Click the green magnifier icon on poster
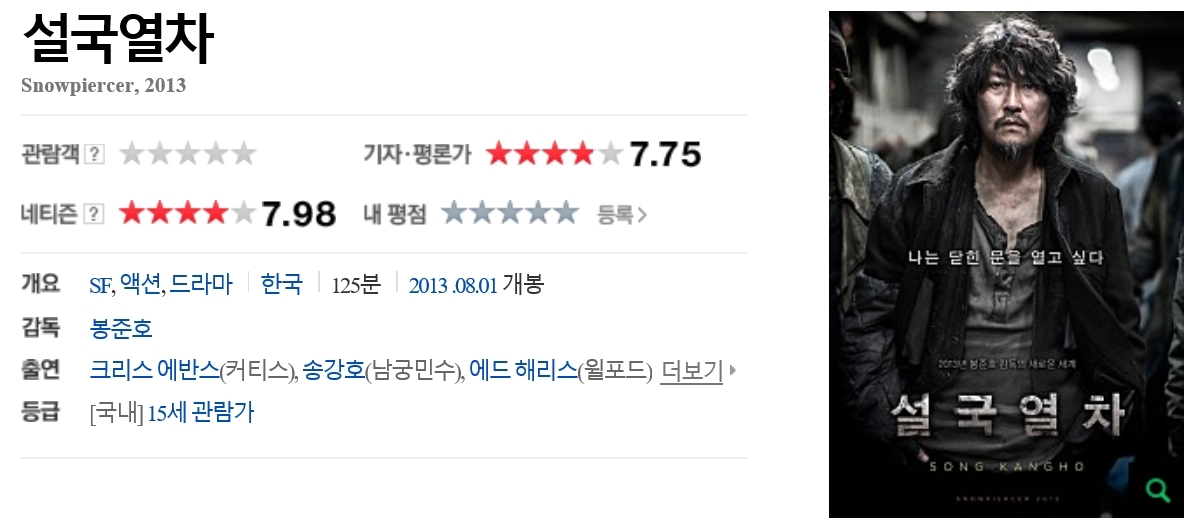 coord(1157,489)
